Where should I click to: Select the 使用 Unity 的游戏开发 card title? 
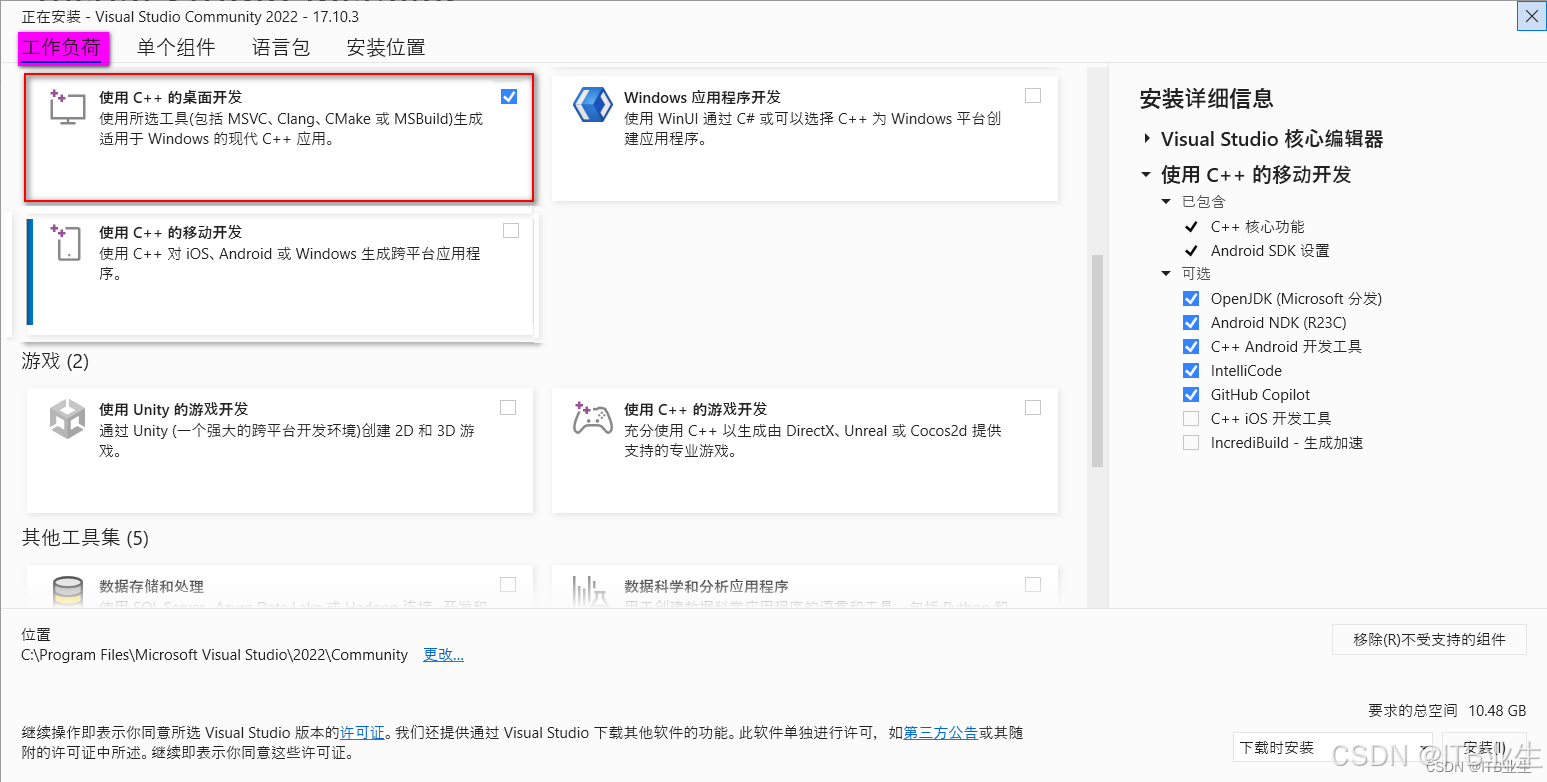pyautogui.click(x=173, y=410)
